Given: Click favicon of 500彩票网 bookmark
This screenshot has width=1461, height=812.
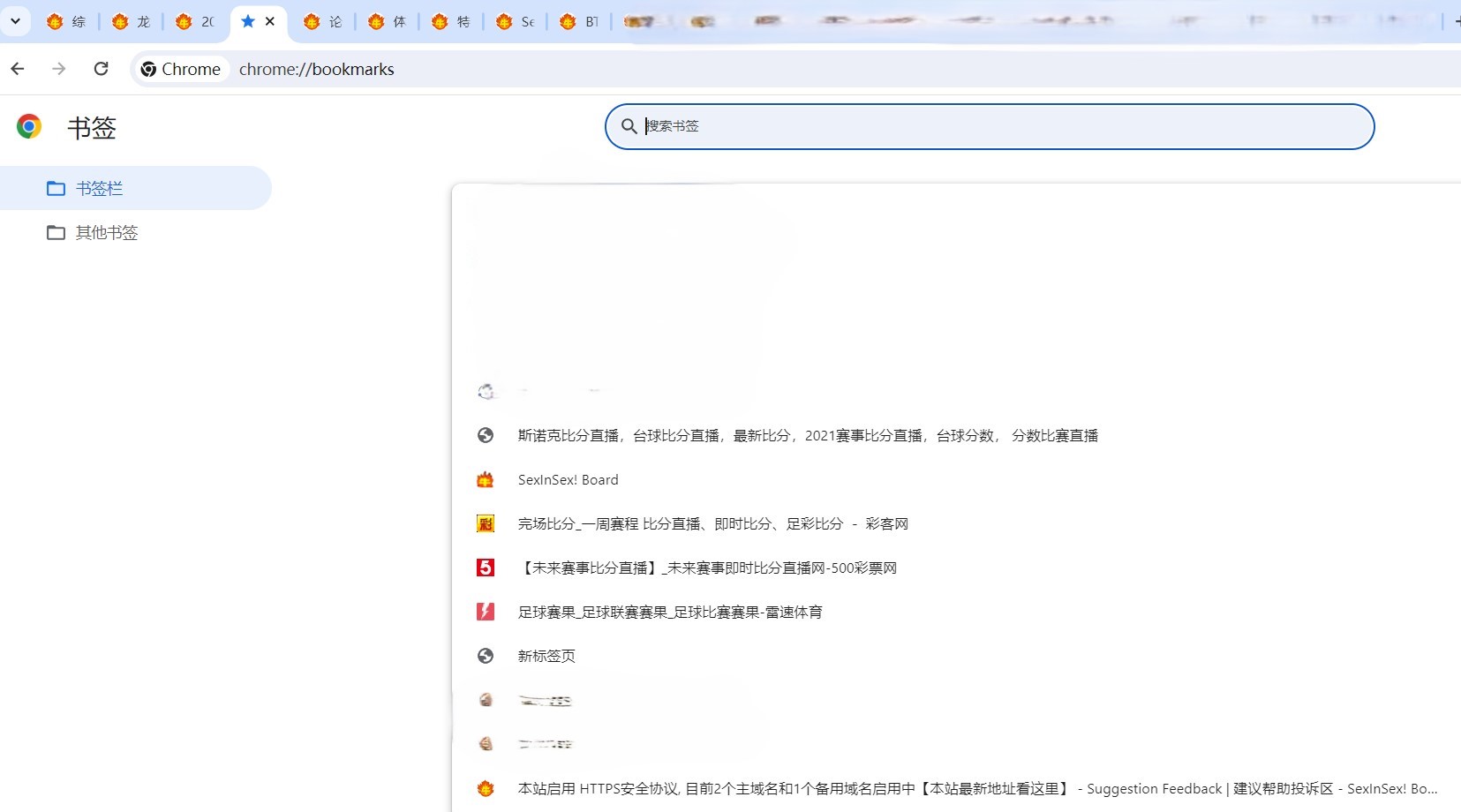Looking at the screenshot, I should [486, 568].
